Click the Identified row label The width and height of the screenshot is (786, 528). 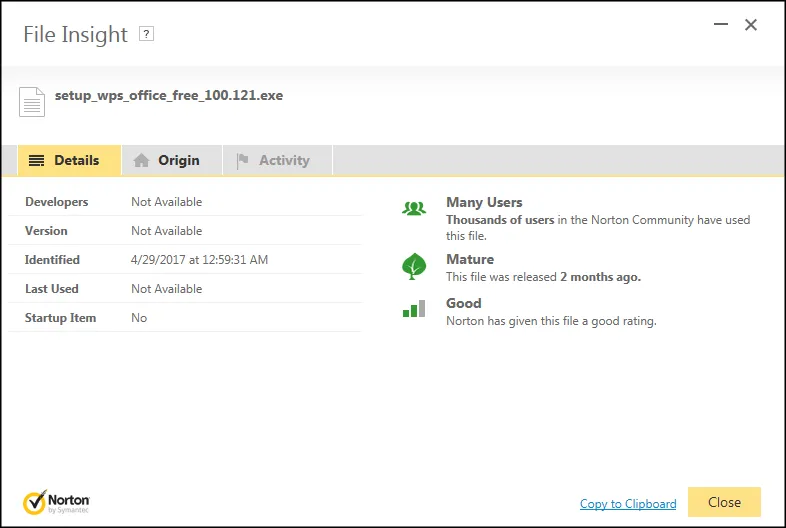(x=52, y=260)
